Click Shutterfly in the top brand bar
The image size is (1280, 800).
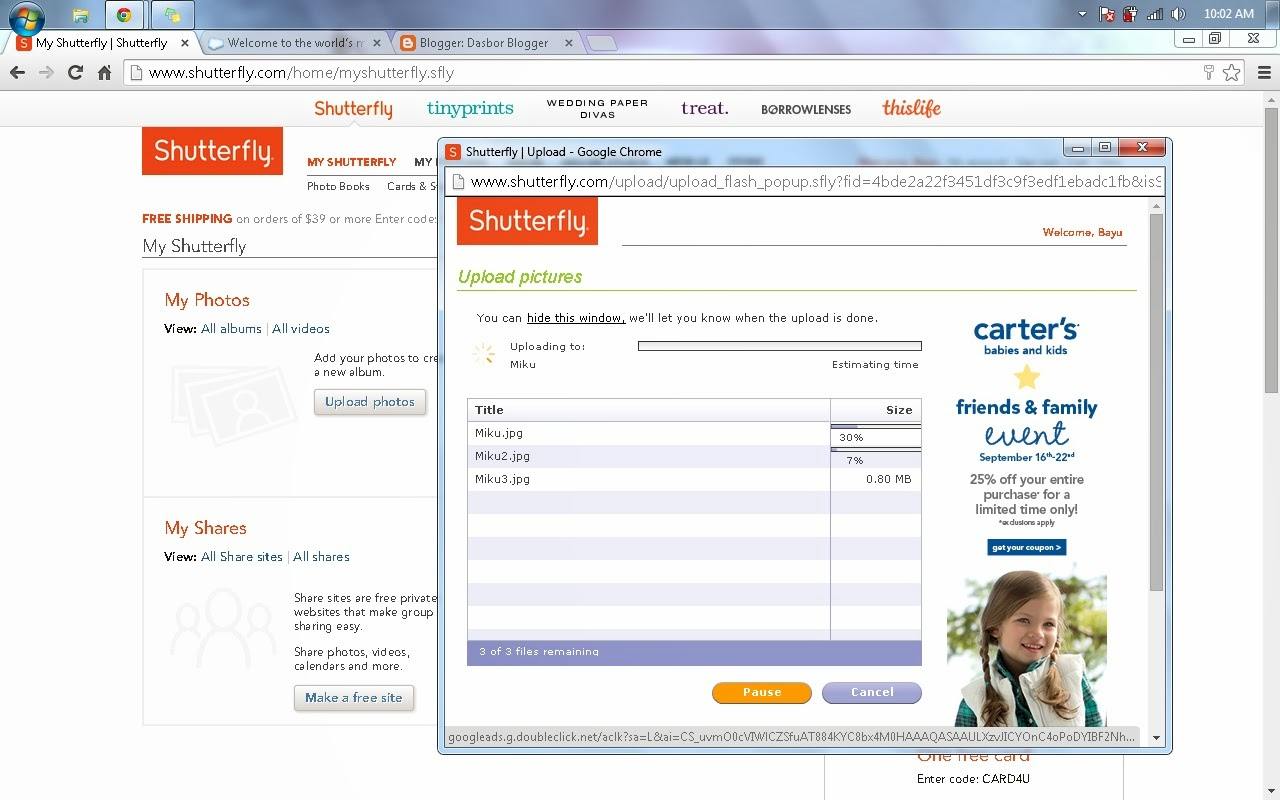353,108
